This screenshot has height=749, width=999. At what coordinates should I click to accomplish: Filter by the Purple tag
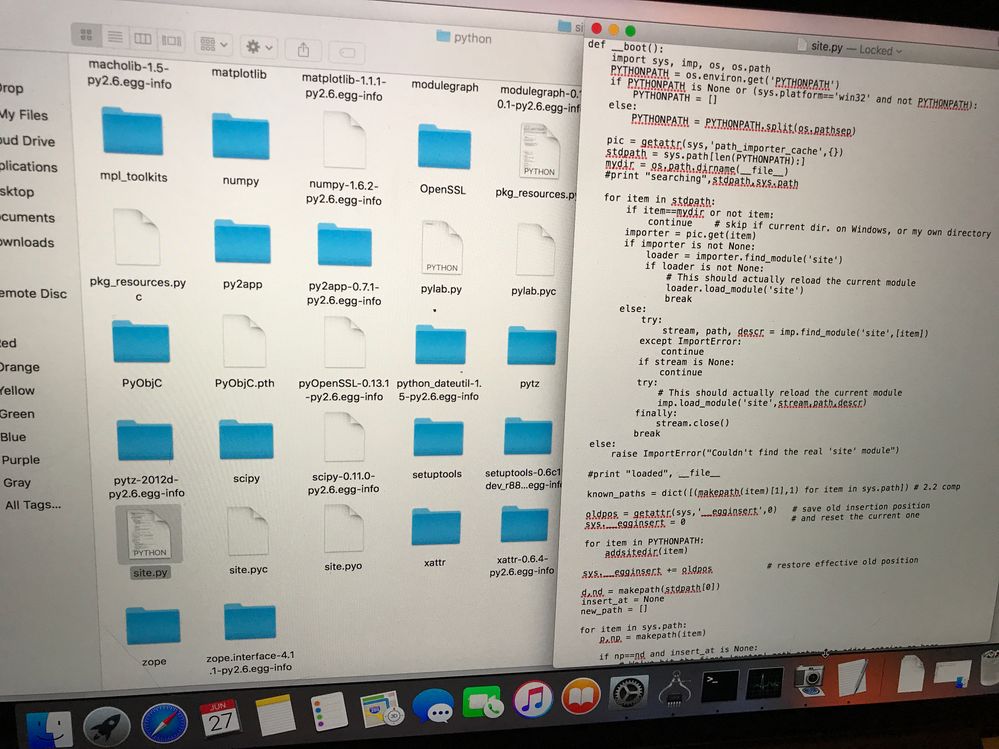pos(20,460)
